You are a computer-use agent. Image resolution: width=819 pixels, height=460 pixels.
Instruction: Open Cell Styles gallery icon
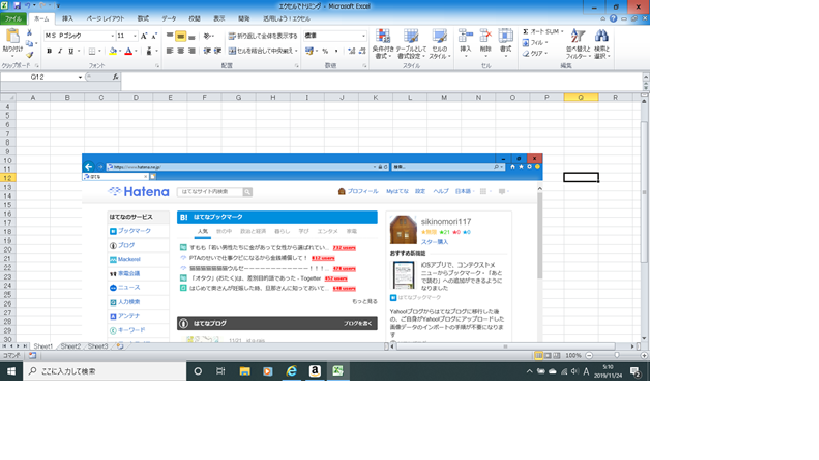[439, 36]
